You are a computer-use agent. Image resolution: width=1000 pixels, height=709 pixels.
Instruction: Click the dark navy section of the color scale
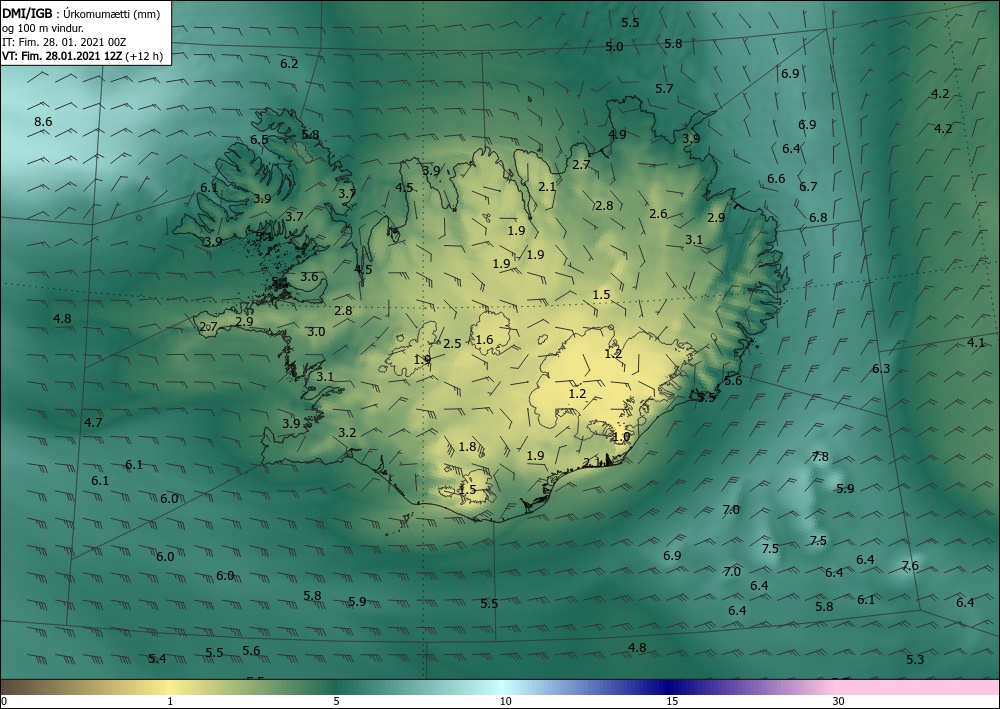click(x=670, y=687)
